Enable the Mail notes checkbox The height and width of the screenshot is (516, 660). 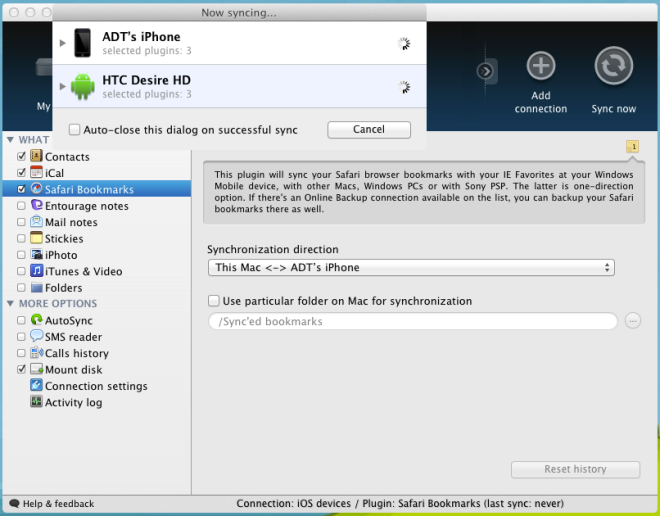pos(21,222)
